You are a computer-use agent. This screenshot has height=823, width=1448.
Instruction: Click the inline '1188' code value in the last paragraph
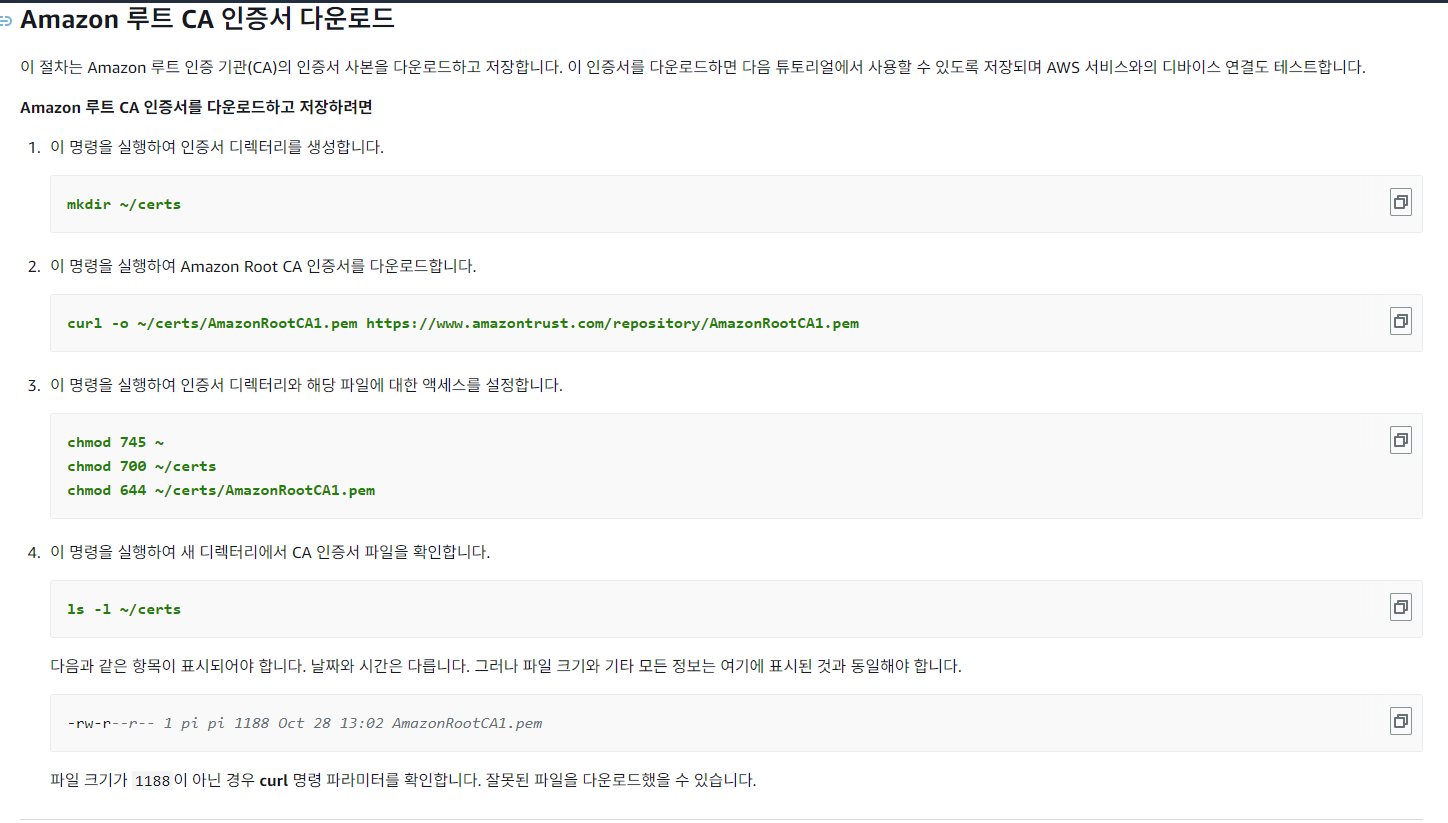(152, 781)
